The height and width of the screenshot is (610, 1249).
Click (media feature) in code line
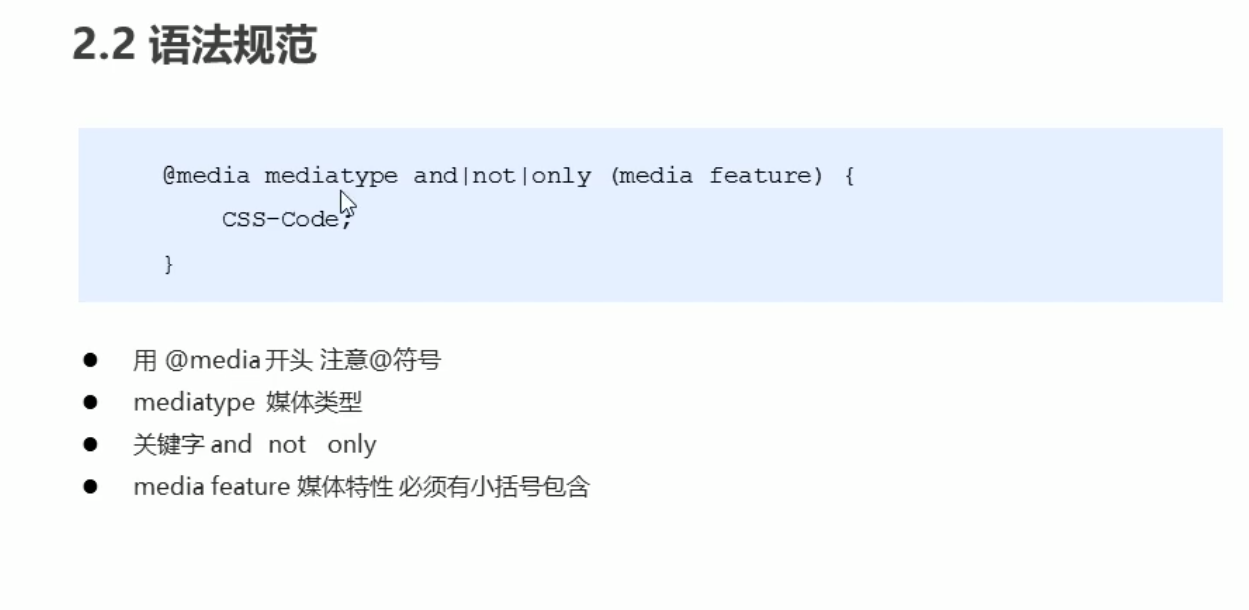click(716, 176)
